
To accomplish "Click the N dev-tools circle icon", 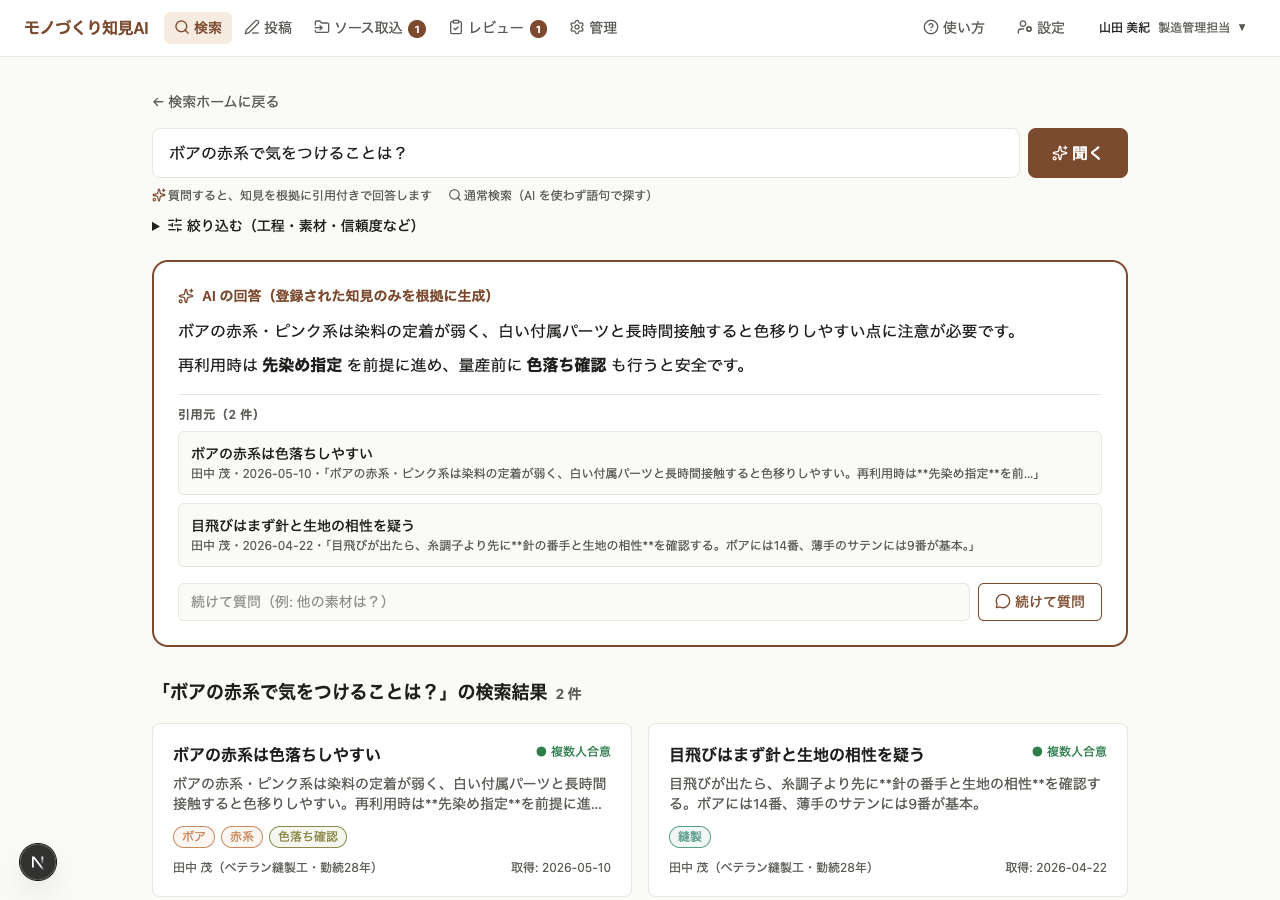I will click(38, 862).
